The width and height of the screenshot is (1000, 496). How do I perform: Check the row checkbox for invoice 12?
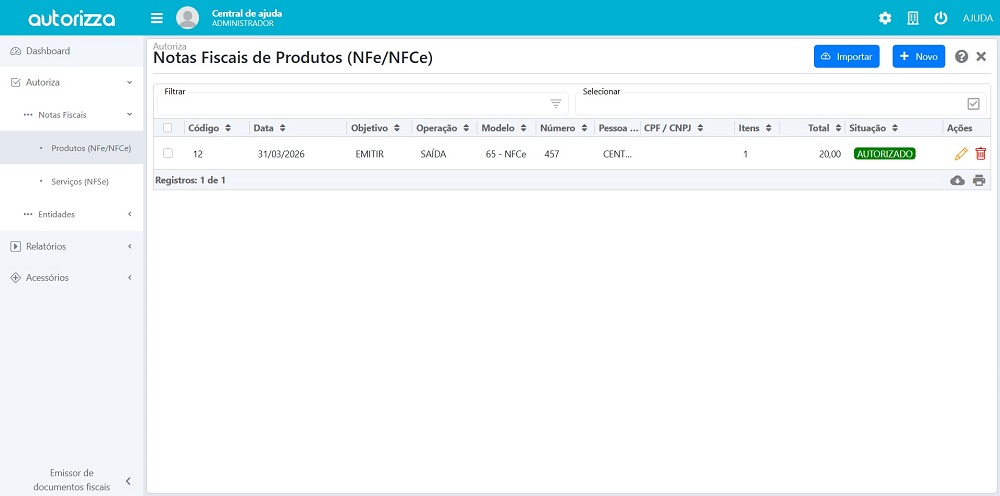tap(168, 154)
